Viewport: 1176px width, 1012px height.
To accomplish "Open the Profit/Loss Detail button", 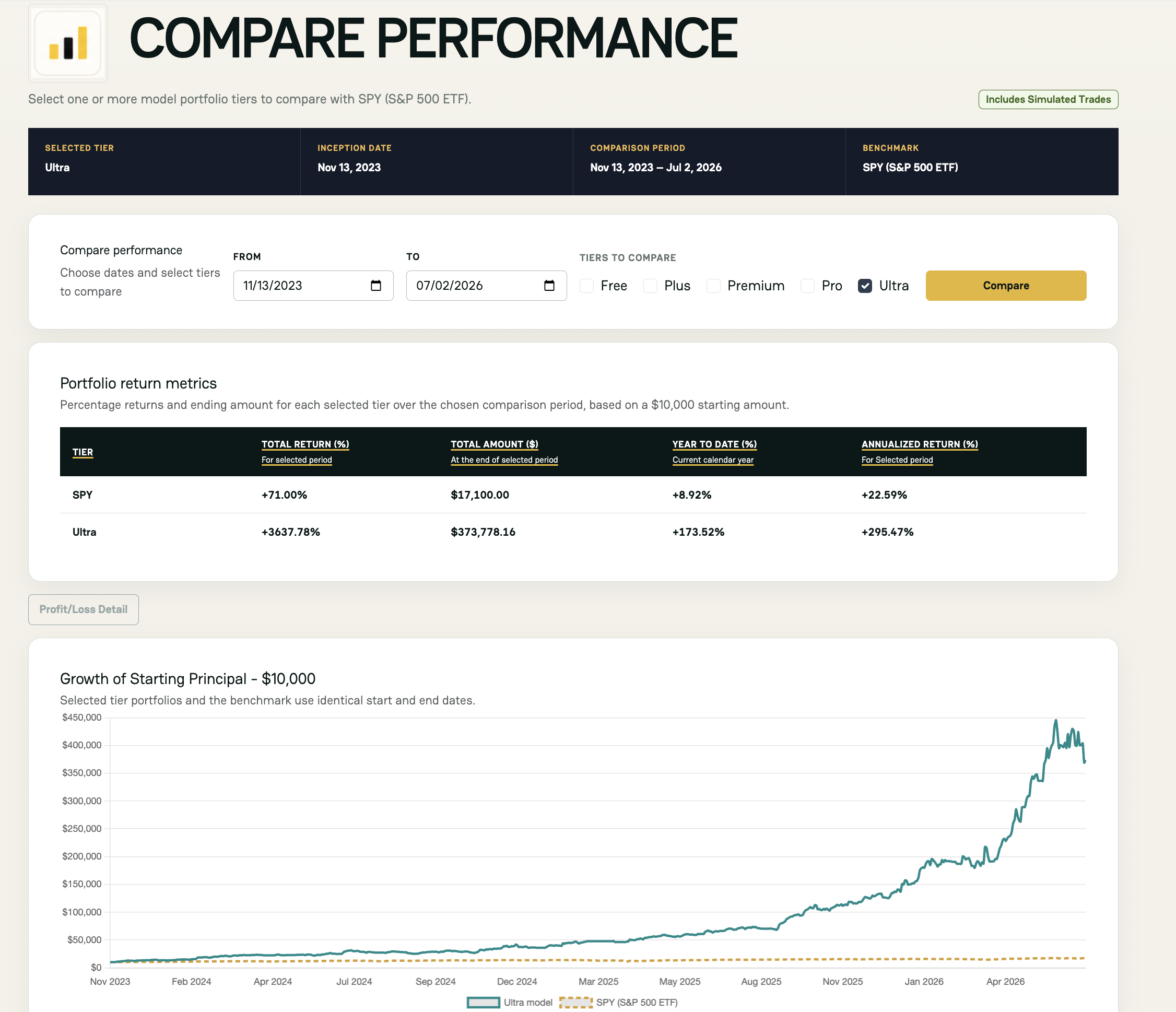I will point(84,609).
